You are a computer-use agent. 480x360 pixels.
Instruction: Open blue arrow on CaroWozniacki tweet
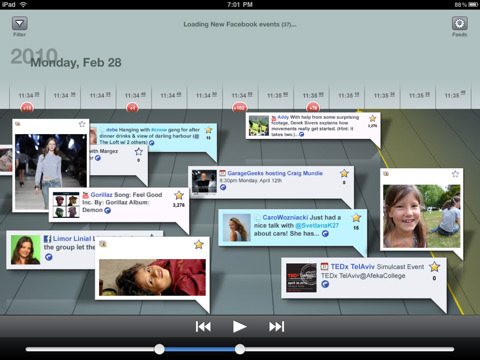click(325, 234)
